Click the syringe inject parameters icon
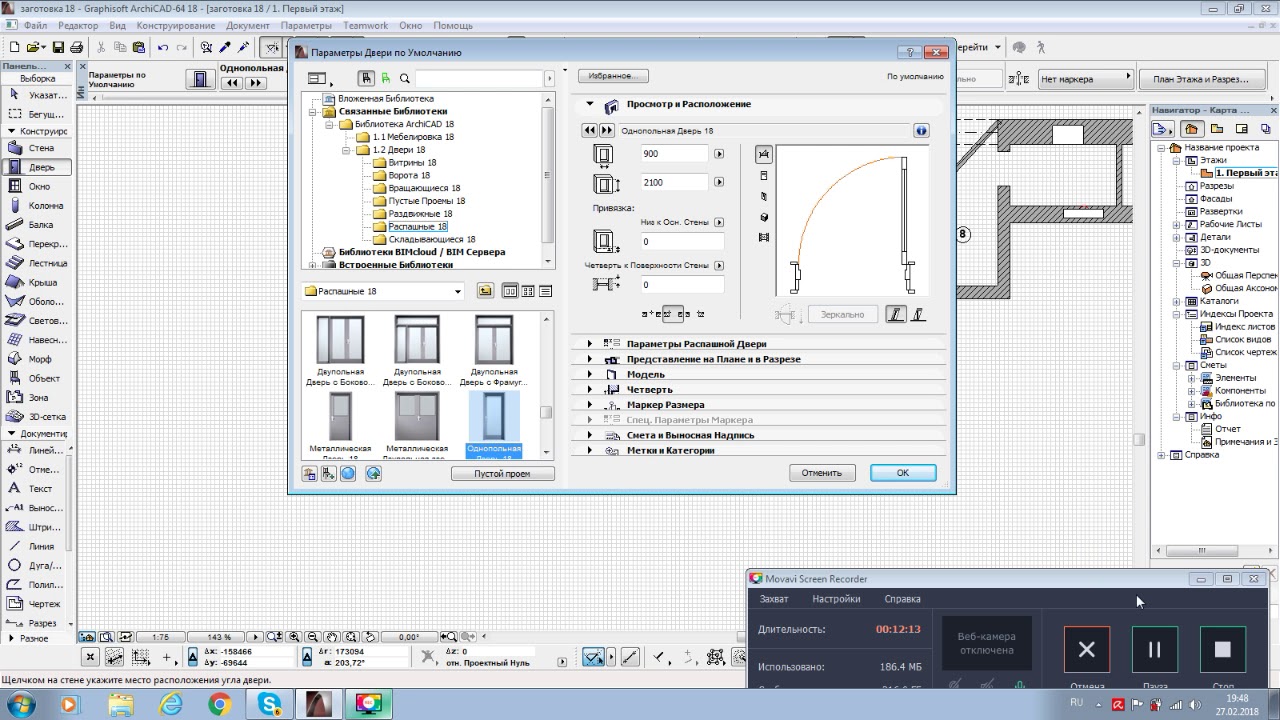1280x720 pixels. (x=243, y=47)
